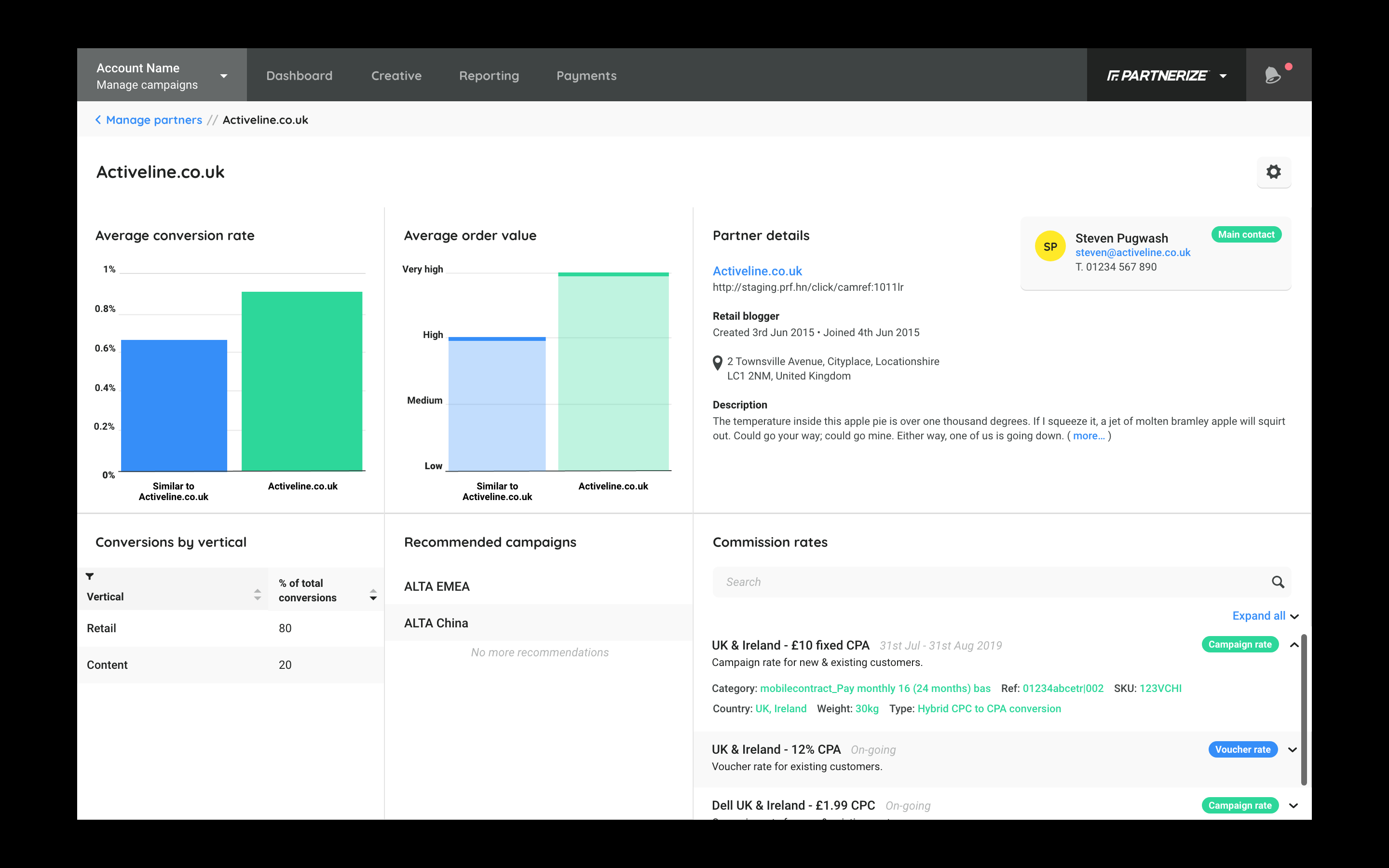The height and width of the screenshot is (868, 1389).
Task: Open the Account Name dropdown
Action: tap(223, 76)
